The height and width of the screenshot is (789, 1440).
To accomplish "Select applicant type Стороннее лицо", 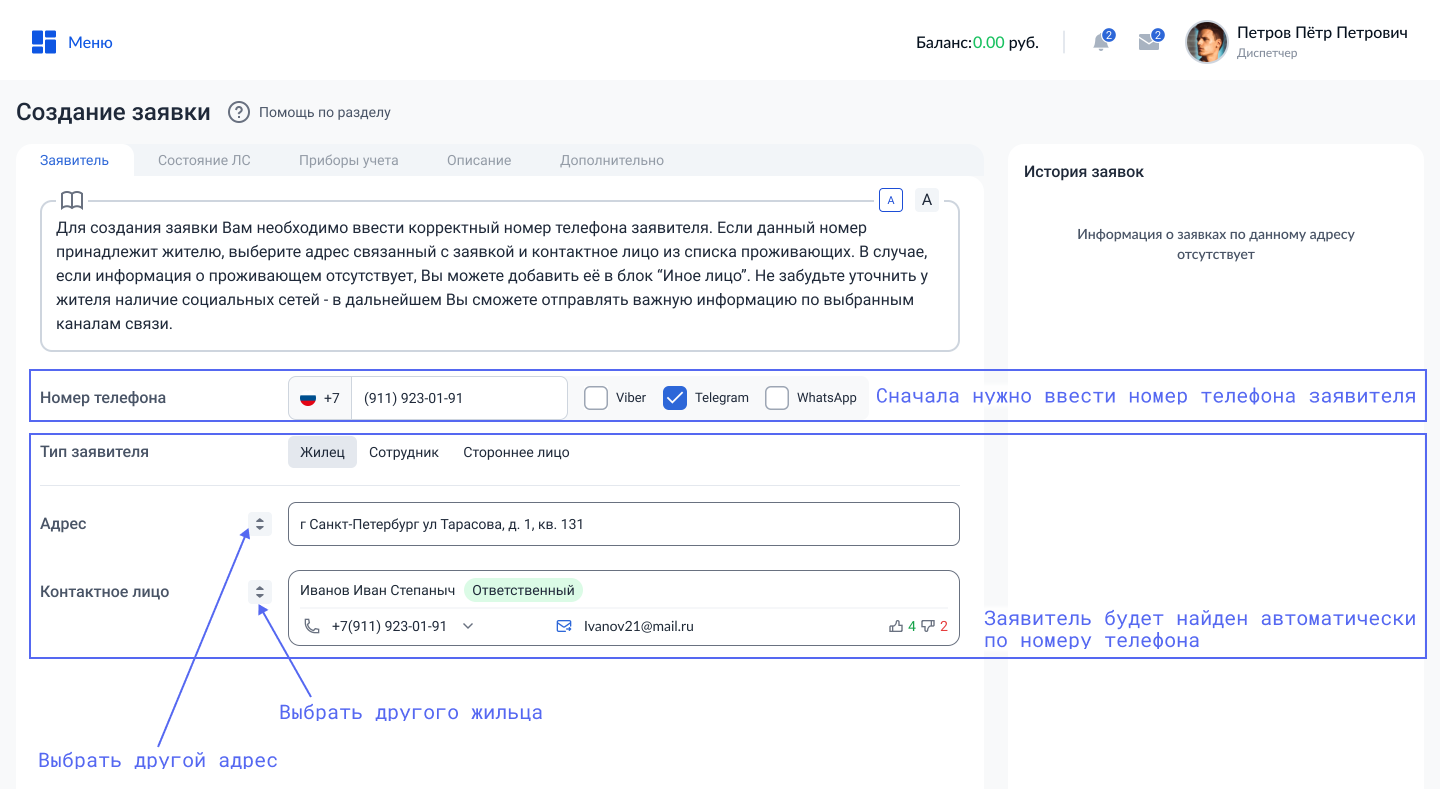I will pyautogui.click(x=516, y=452).
